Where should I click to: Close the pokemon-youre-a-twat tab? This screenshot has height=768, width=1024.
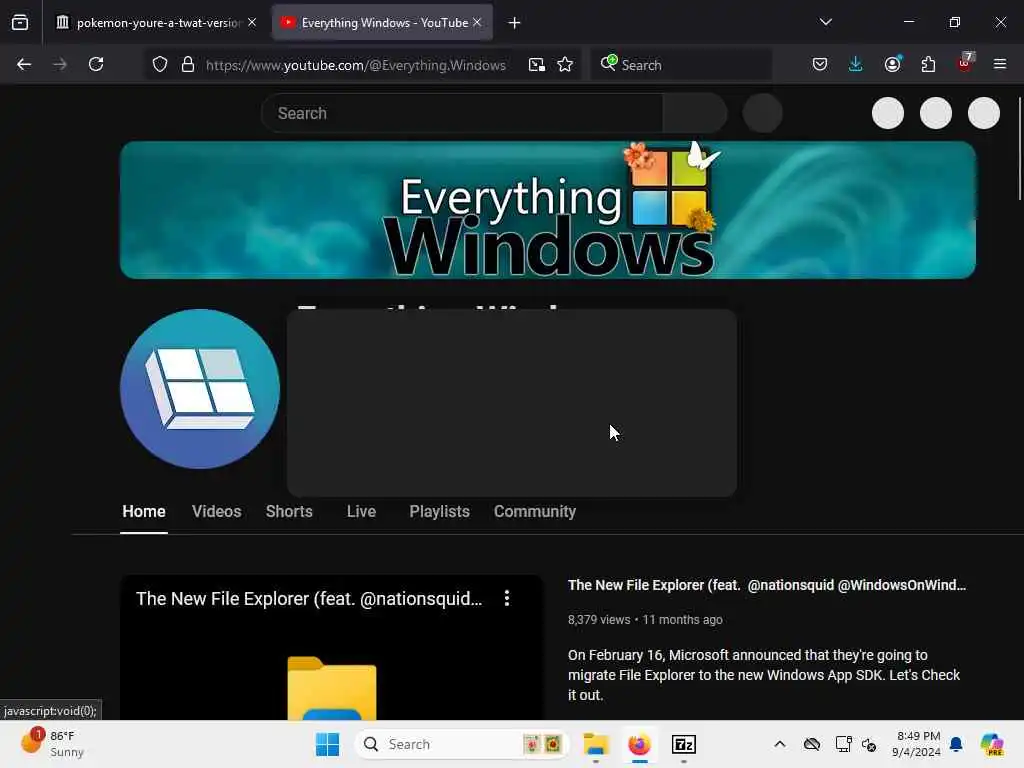tap(252, 22)
